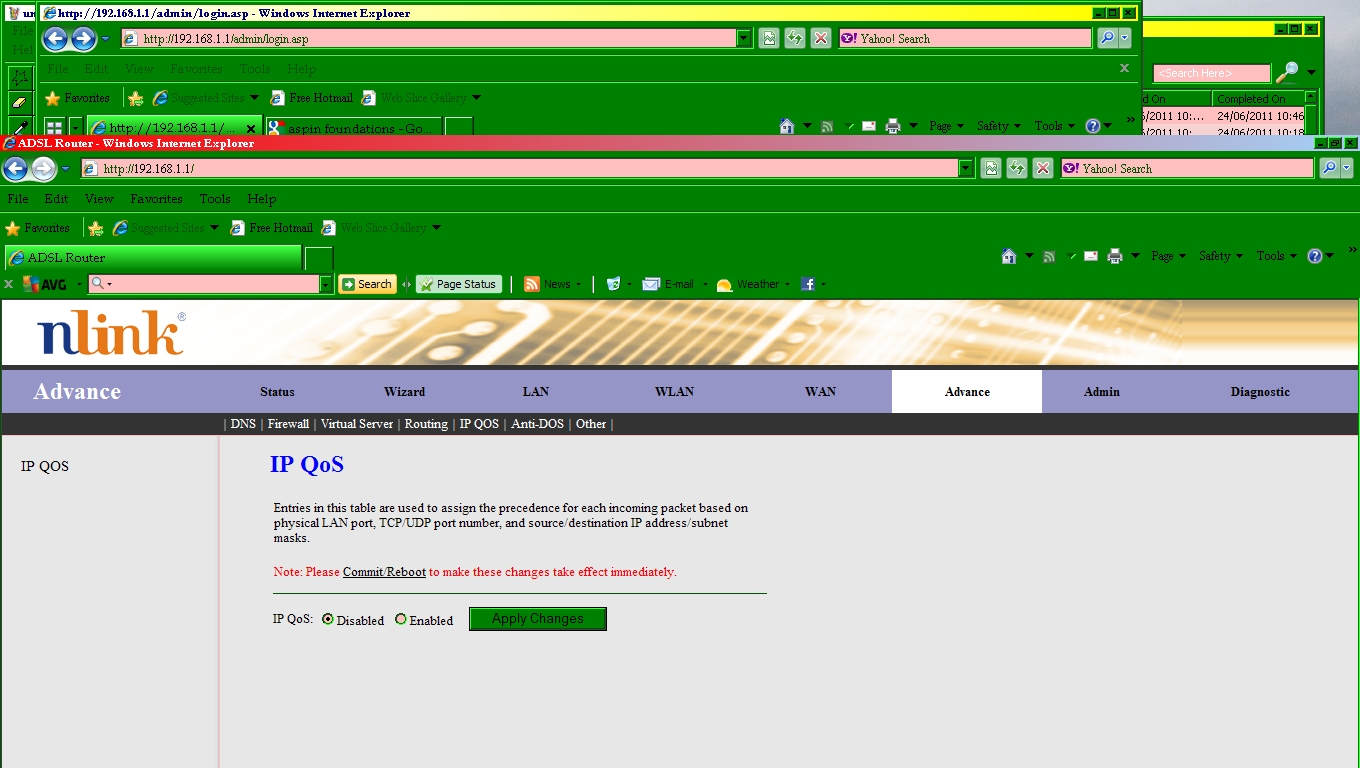Click the Add to Favorites Bar star icon
This screenshot has height=768, width=1360.
click(x=96, y=228)
